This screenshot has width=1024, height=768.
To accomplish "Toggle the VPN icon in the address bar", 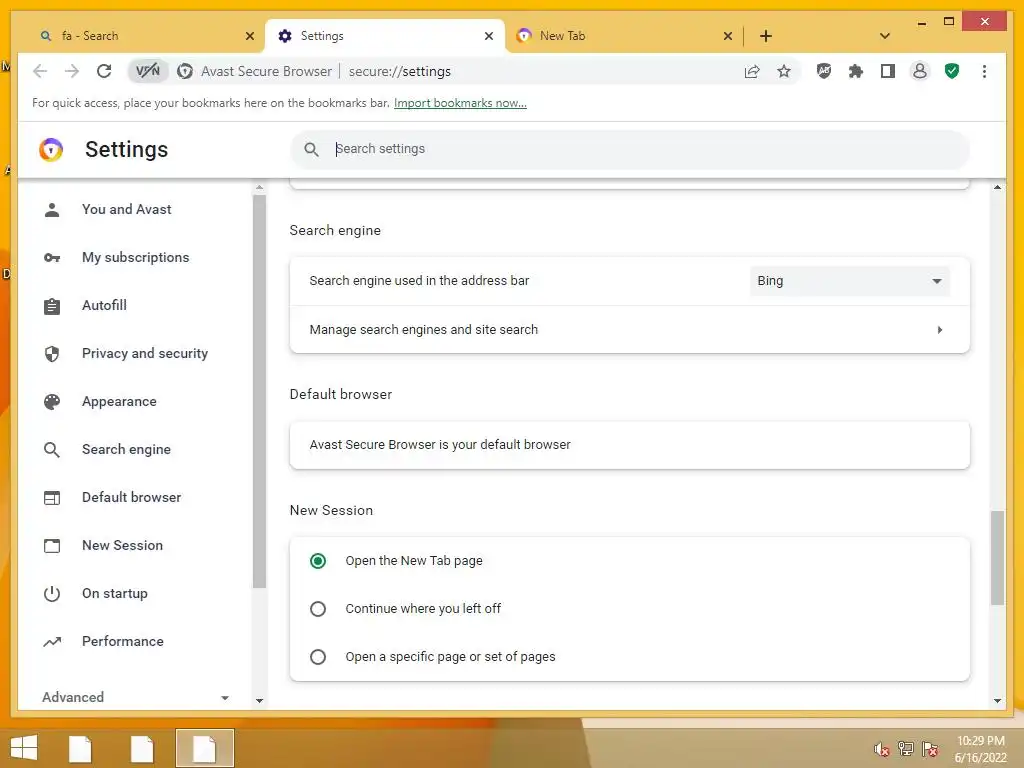I will tap(148, 71).
